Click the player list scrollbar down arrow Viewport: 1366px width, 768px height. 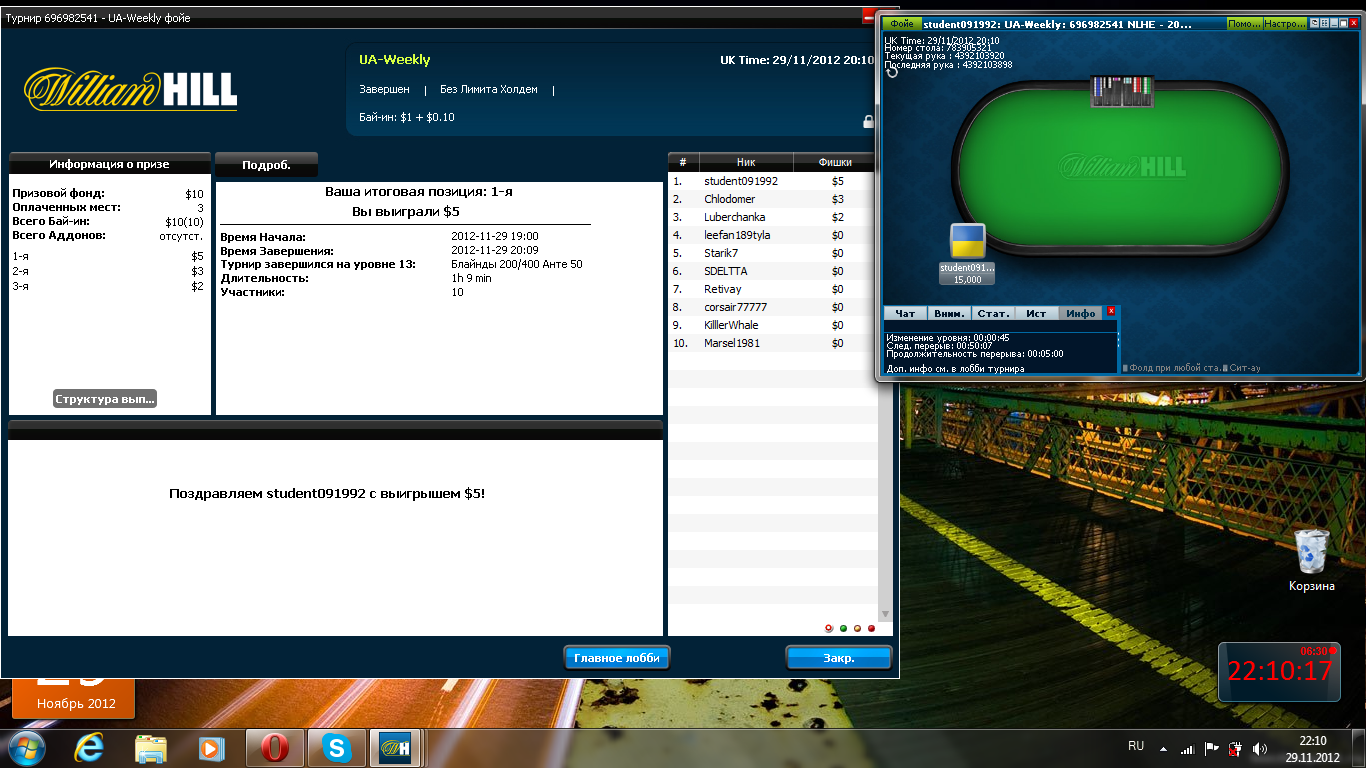(884, 614)
